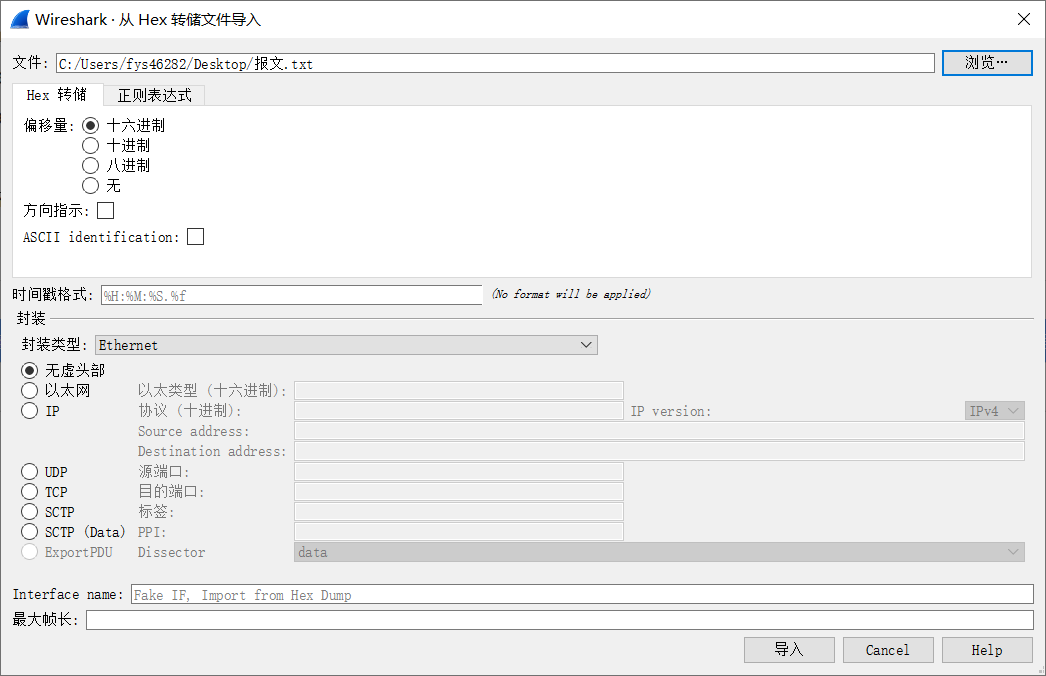Open the data Dissector dropdown
The image size is (1046, 676).
[x=659, y=552]
